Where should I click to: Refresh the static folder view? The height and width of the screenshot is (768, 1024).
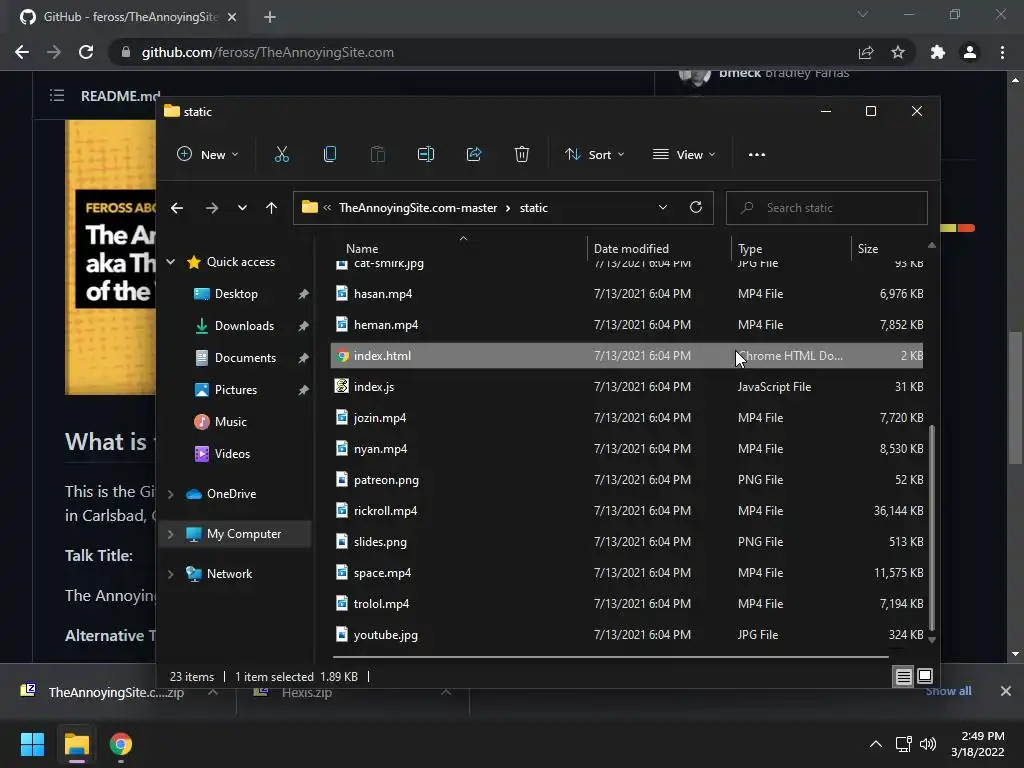696,208
